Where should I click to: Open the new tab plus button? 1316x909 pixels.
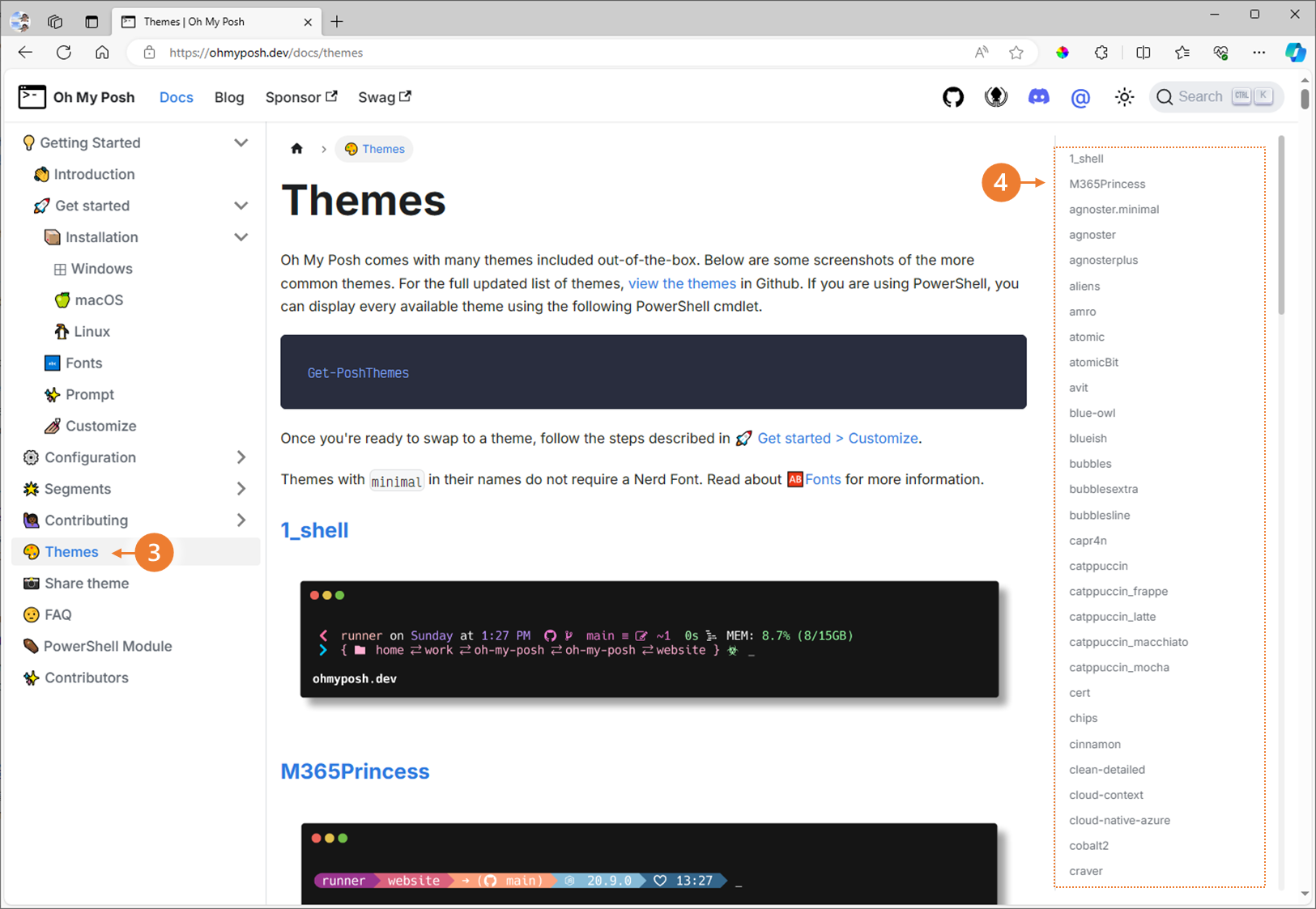coord(337,22)
